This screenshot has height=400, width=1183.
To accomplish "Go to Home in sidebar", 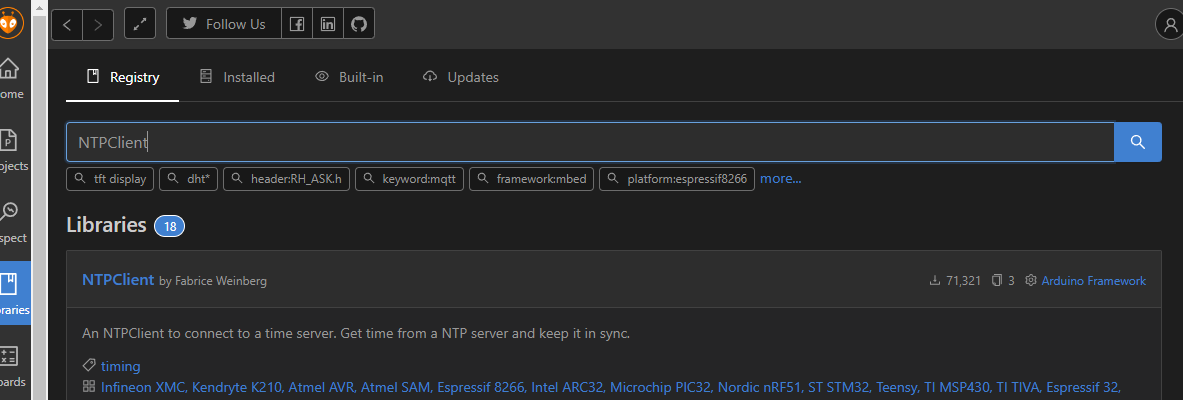I will click(x=11, y=78).
